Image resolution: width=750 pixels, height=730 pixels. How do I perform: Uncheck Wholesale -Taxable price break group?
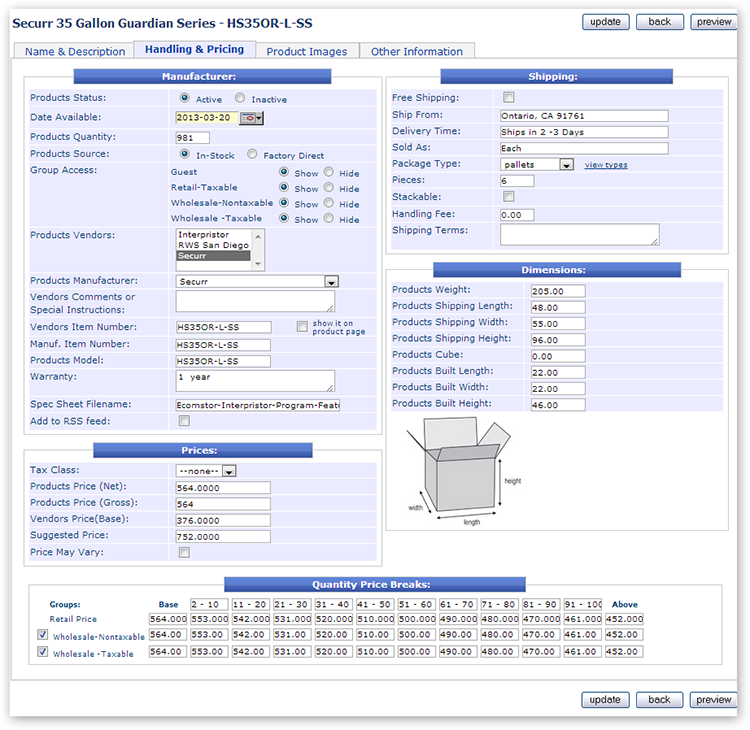(x=43, y=652)
